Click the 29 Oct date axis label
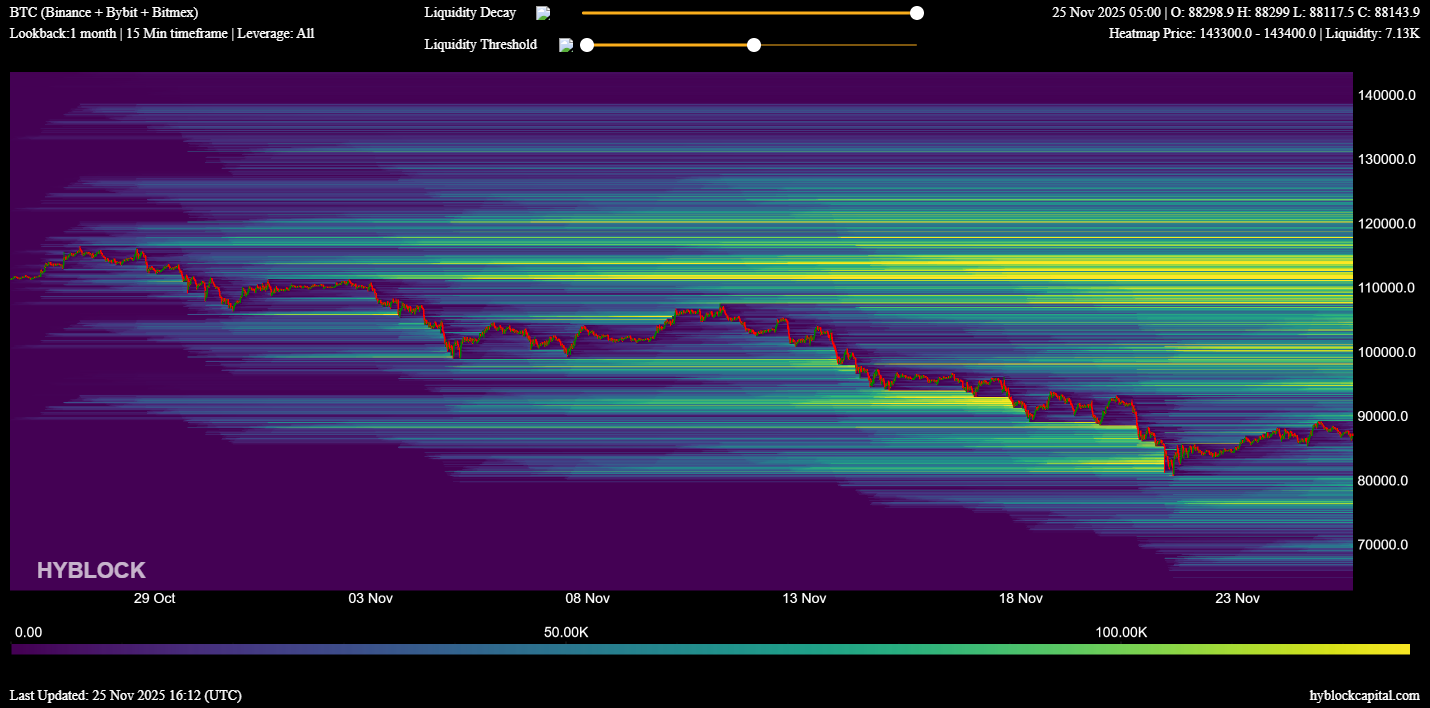1430x708 pixels. pyautogui.click(x=154, y=598)
